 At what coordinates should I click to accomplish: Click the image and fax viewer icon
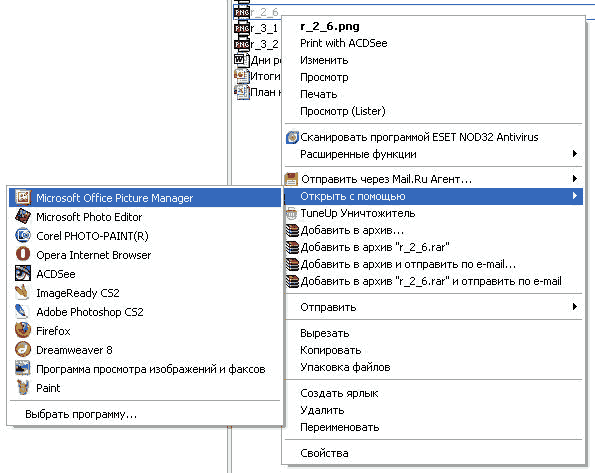[23, 368]
